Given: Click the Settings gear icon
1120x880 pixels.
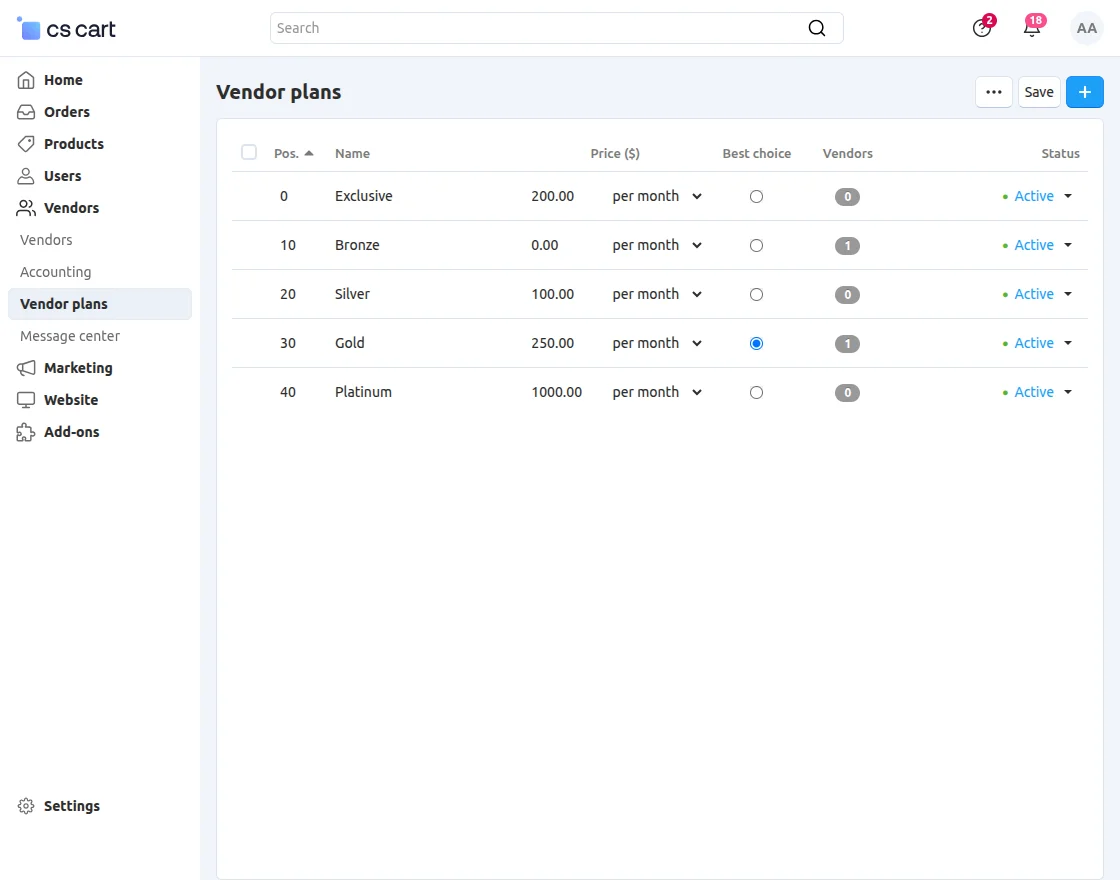Looking at the screenshot, I should [x=26, y=806].
